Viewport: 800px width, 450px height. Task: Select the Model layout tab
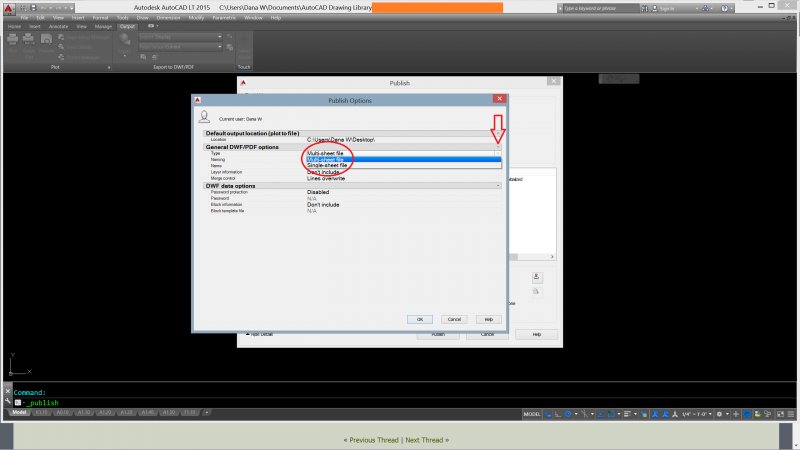(x=19, y=412)
